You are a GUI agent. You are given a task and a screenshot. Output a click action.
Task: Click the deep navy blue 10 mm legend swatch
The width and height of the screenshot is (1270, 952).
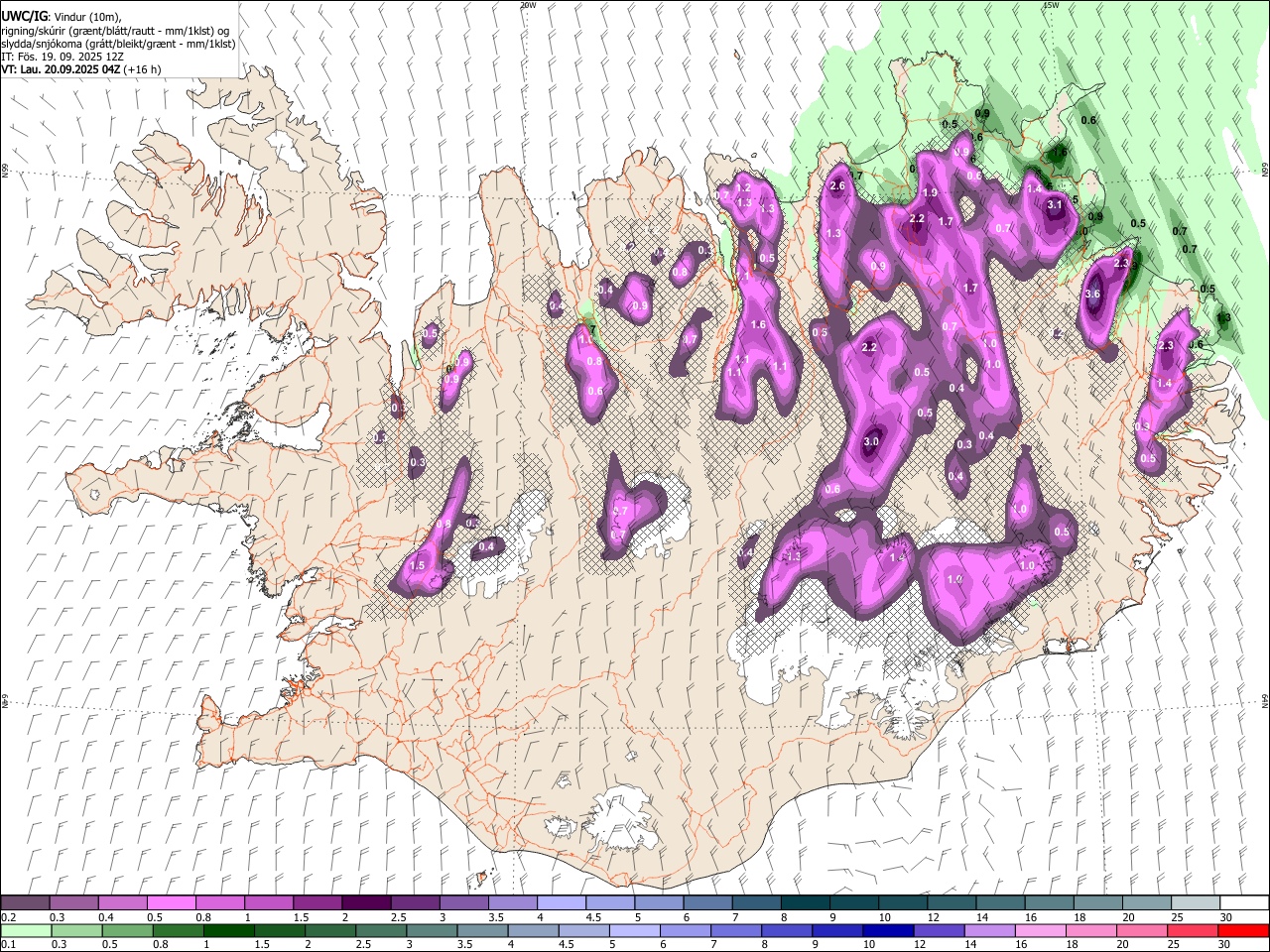coord(886,931)
